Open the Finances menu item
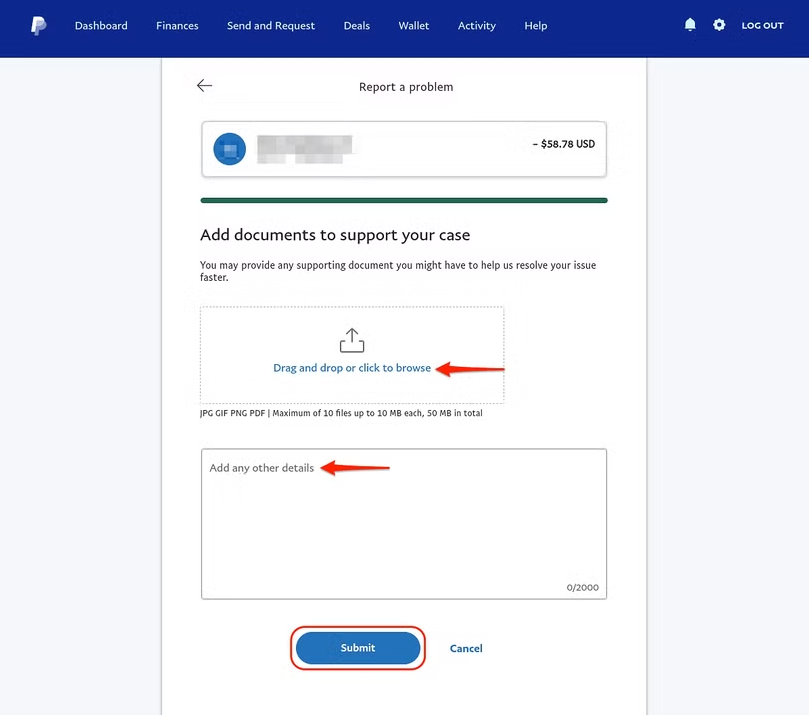The image size is (809, 715). pos(177,25)
